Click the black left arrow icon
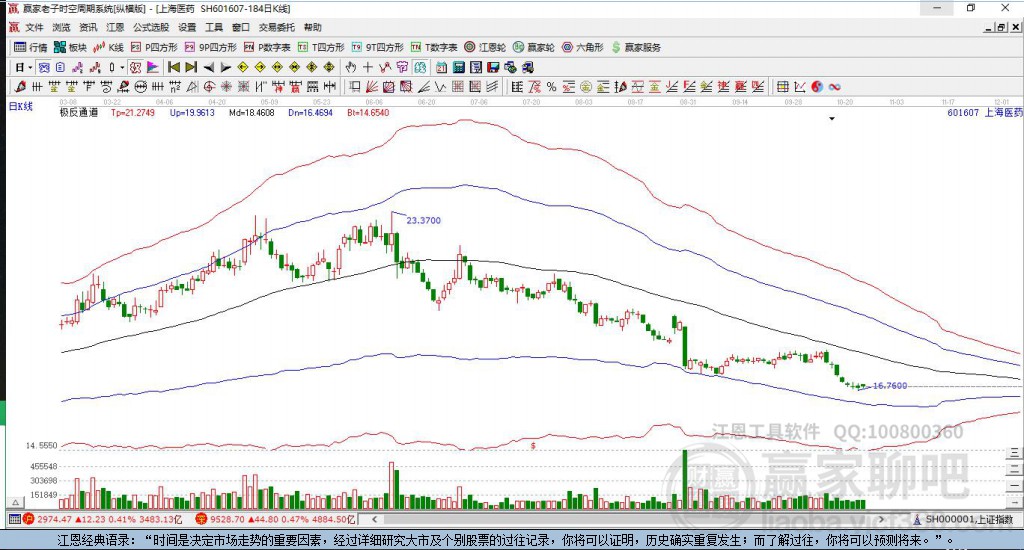This screenshot has width=1024, height=550. 208,67
